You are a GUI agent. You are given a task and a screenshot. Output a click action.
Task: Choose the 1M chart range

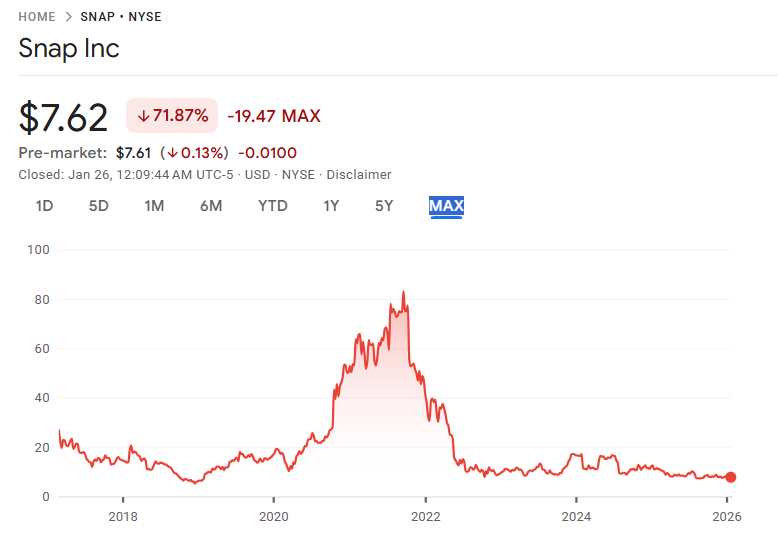click(154, 206)
